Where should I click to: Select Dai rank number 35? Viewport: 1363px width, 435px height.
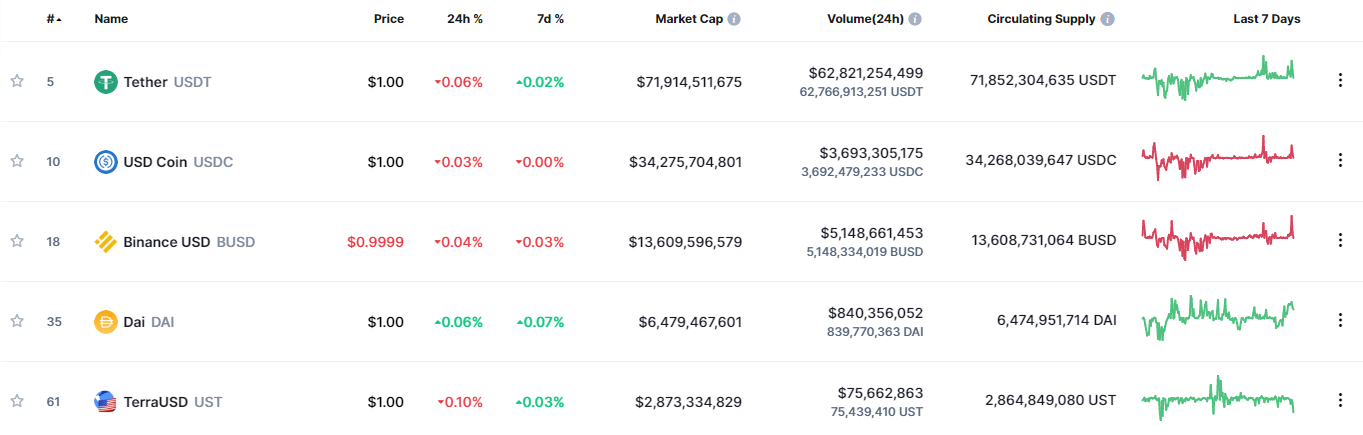(x=53, y=322)
